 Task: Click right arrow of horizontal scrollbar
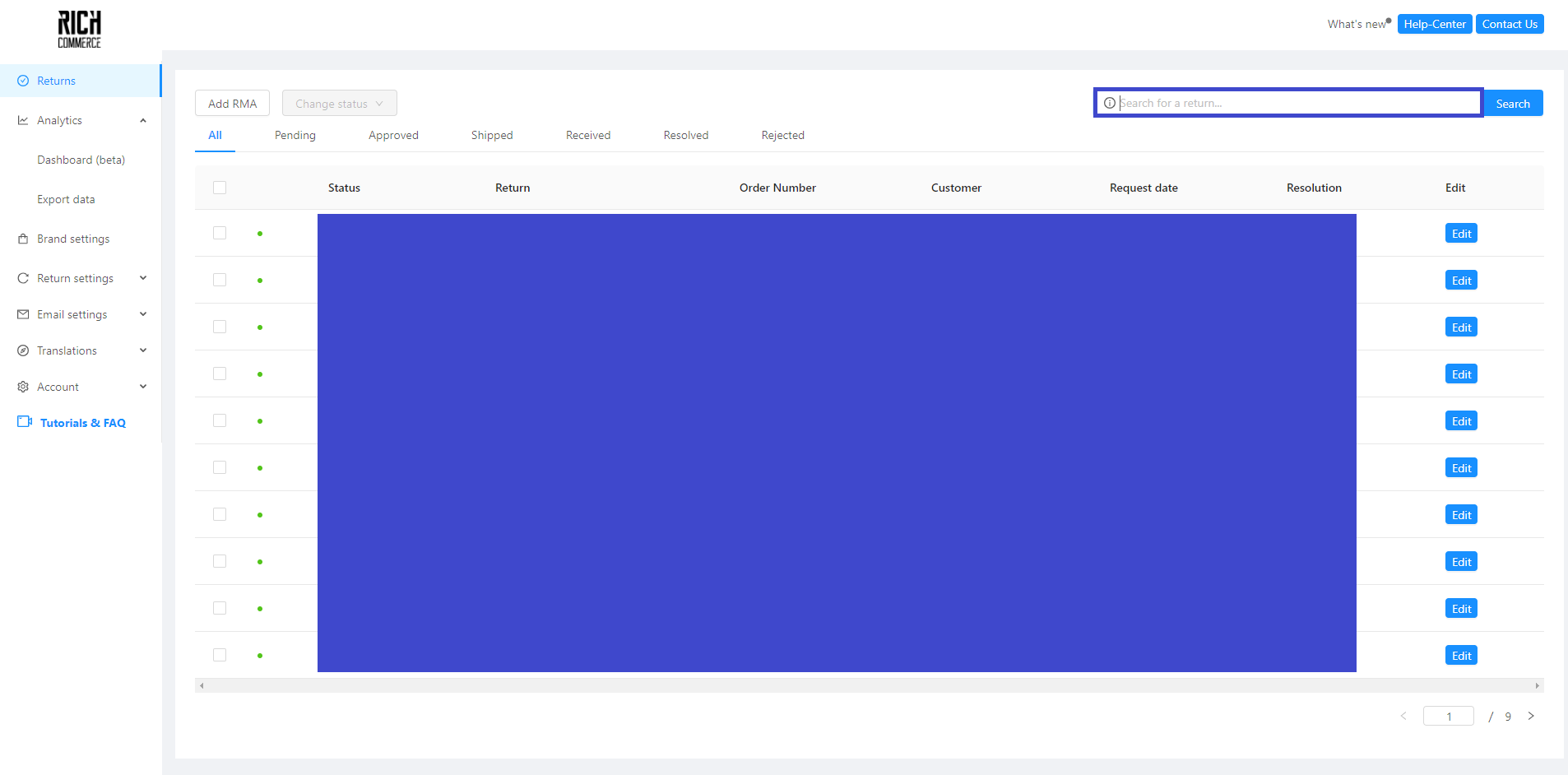pyautogui.click(x=1537, y=685)
